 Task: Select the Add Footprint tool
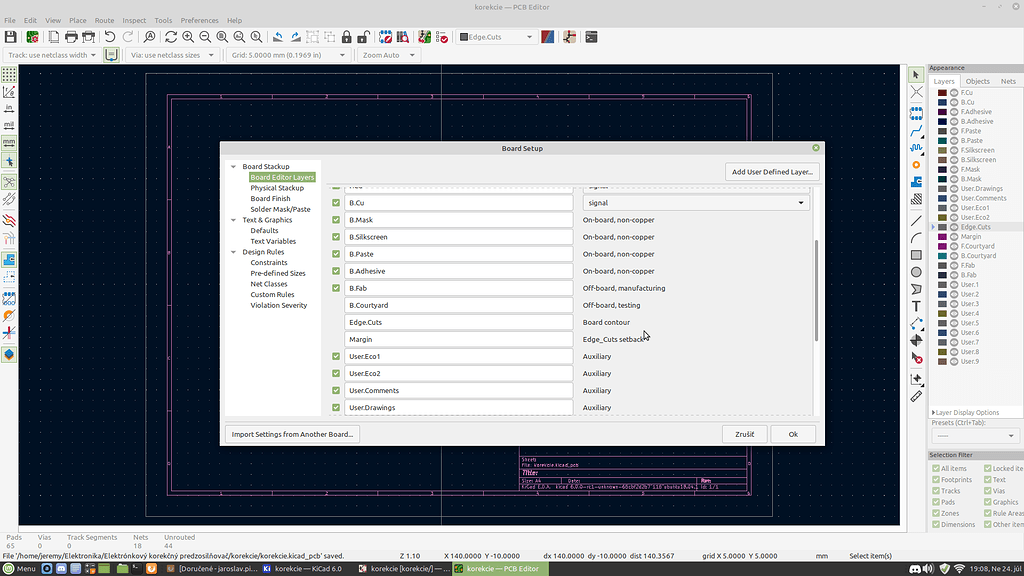click(x=917, y=114)
